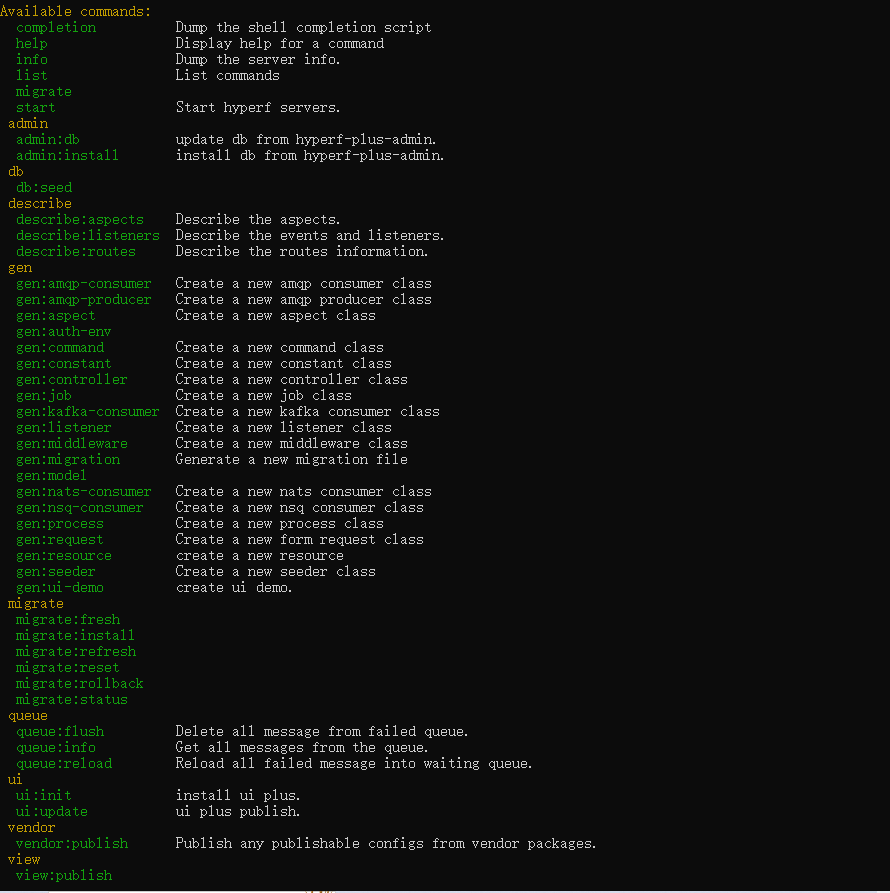Click the 'gen:ui-demo' command
Screen dimensions: 890x893
(60, 587)
